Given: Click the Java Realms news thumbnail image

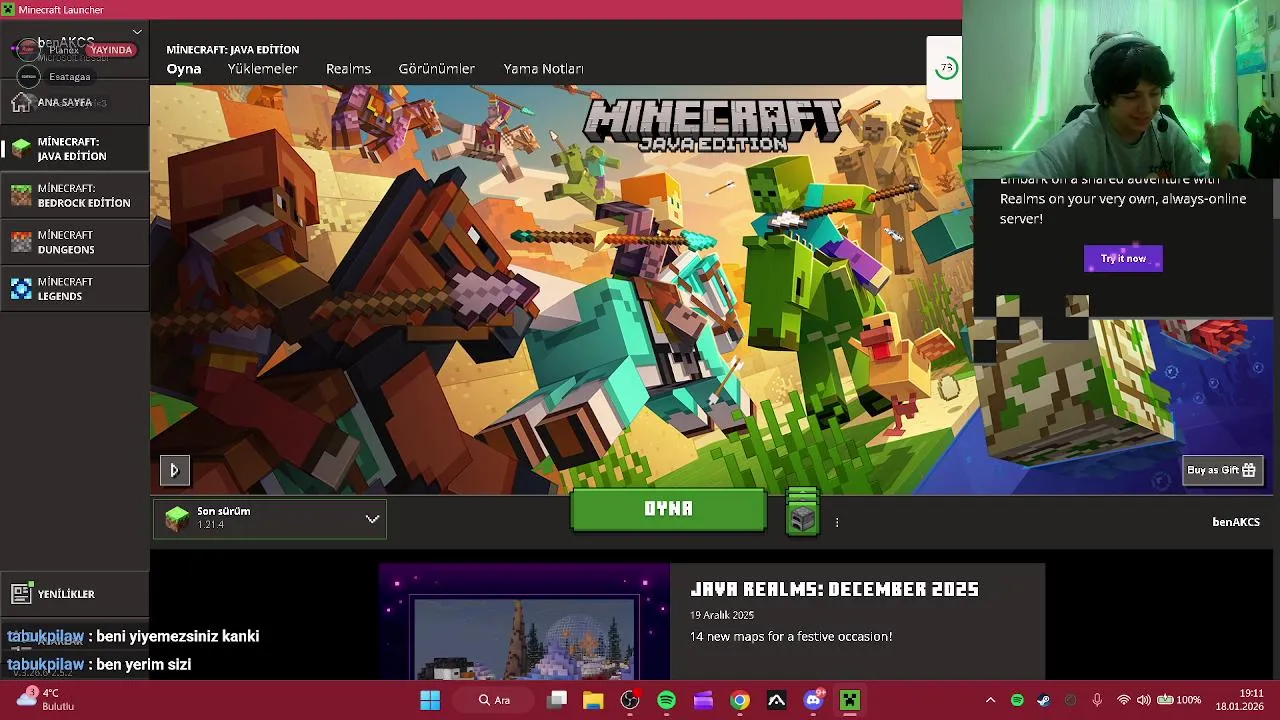Looking at the screenshot, I should pyautogui.click(x=524, y=622).
